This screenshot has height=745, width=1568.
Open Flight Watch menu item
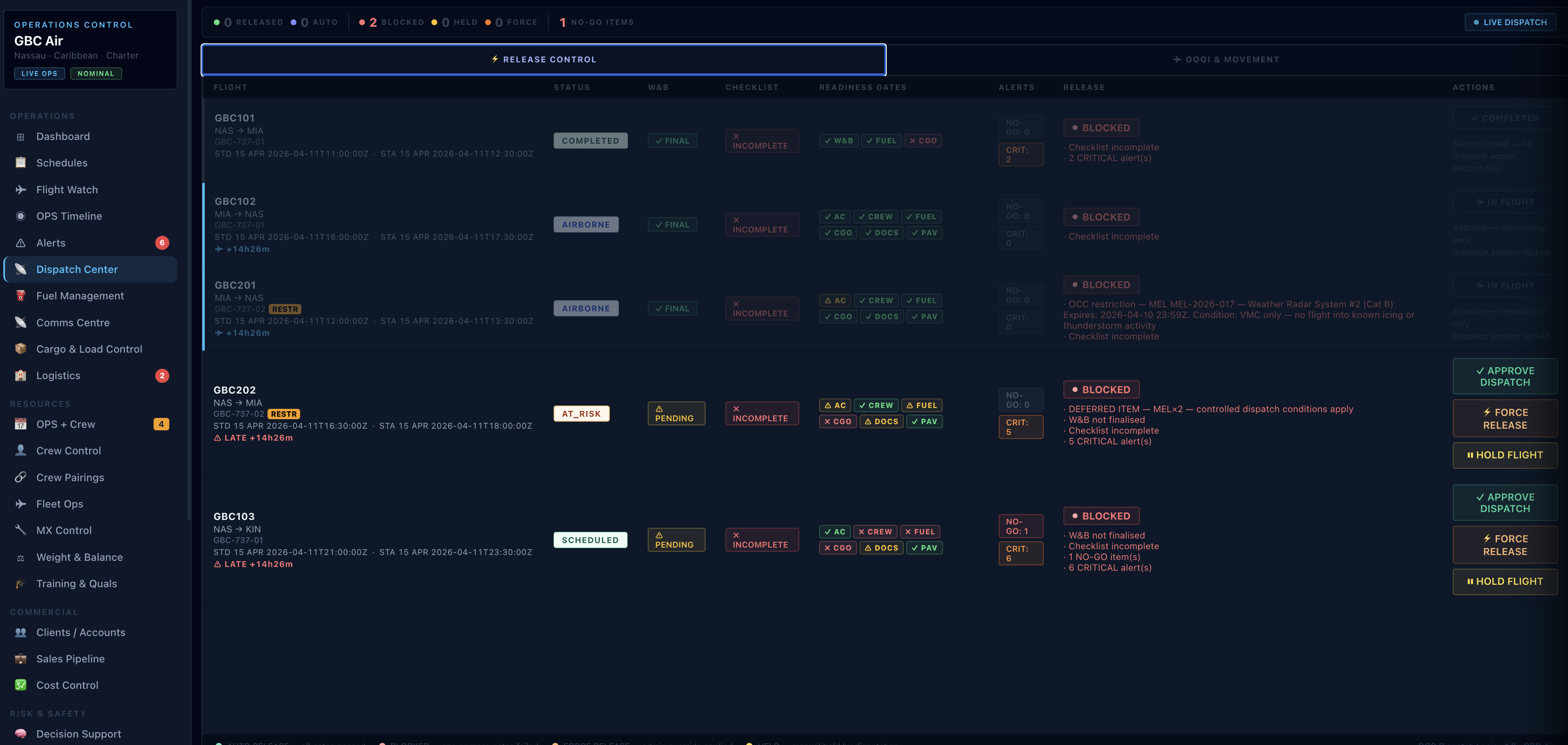(91, 190)
